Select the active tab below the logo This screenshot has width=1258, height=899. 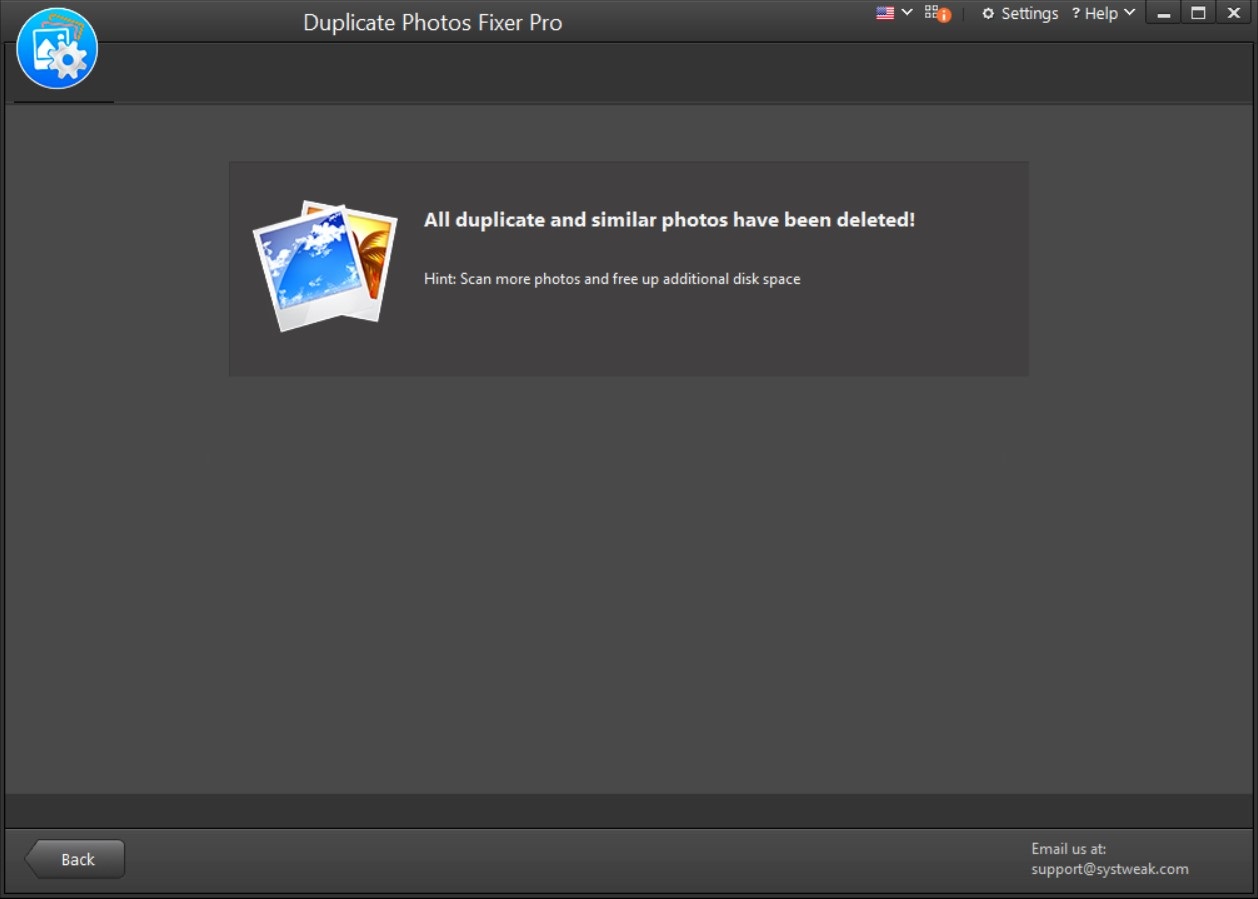60,90
